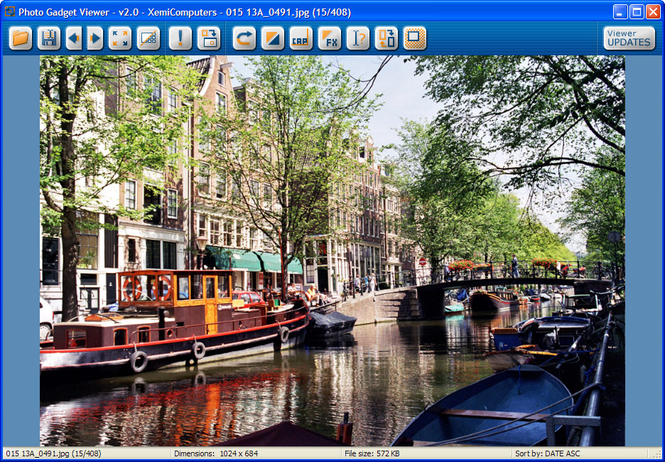Click the Amsterdam canal photo
Screen dimensions: 665x462
coord(332,250)
